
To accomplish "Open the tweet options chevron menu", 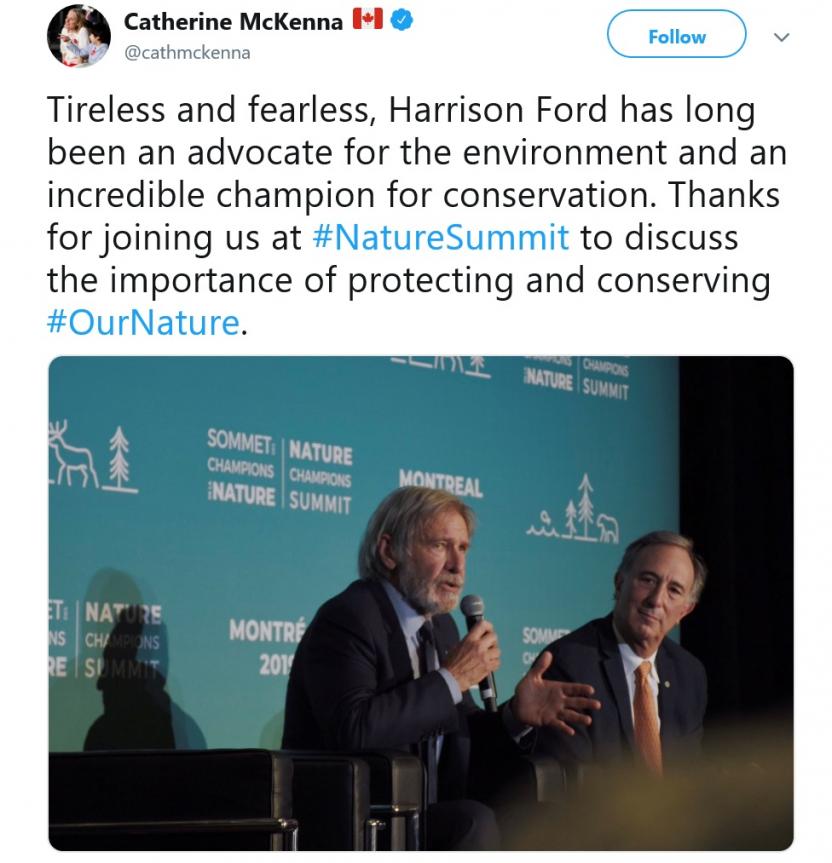I will tap(783, 37).
